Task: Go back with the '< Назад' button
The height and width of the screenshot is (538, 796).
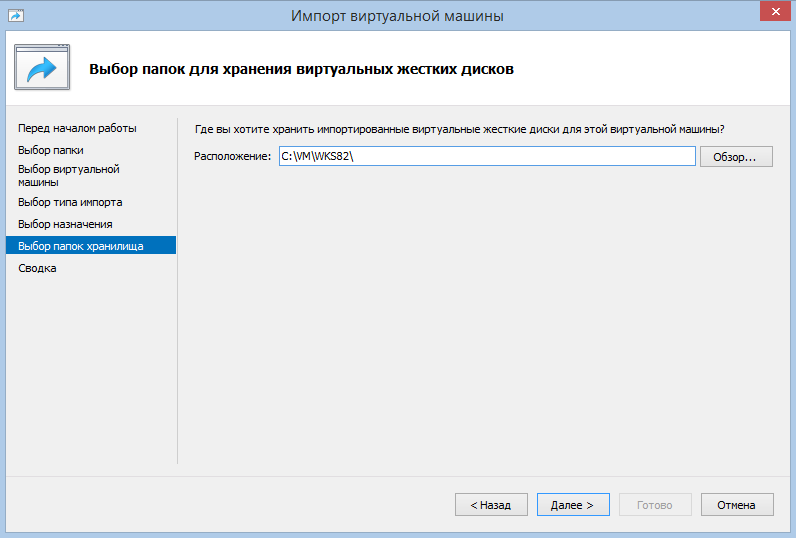Action: (x=491, y=505)
